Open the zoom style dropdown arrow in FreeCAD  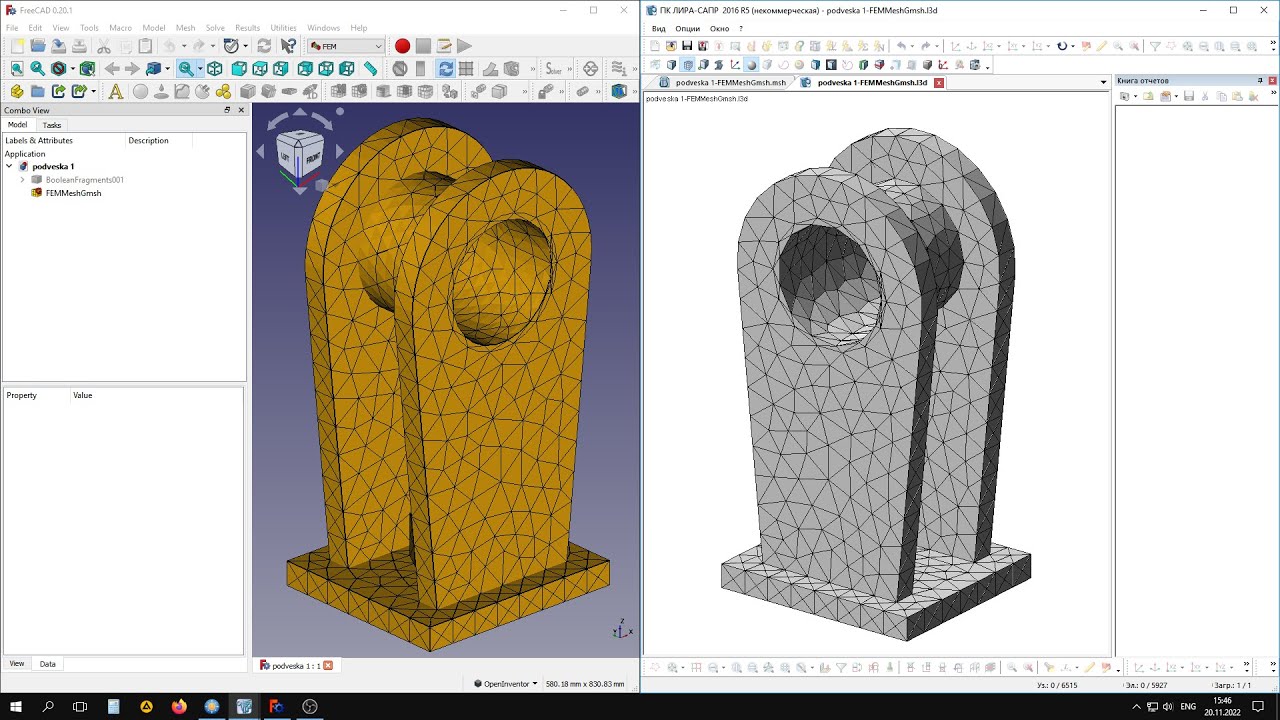[x=200, y=68]
